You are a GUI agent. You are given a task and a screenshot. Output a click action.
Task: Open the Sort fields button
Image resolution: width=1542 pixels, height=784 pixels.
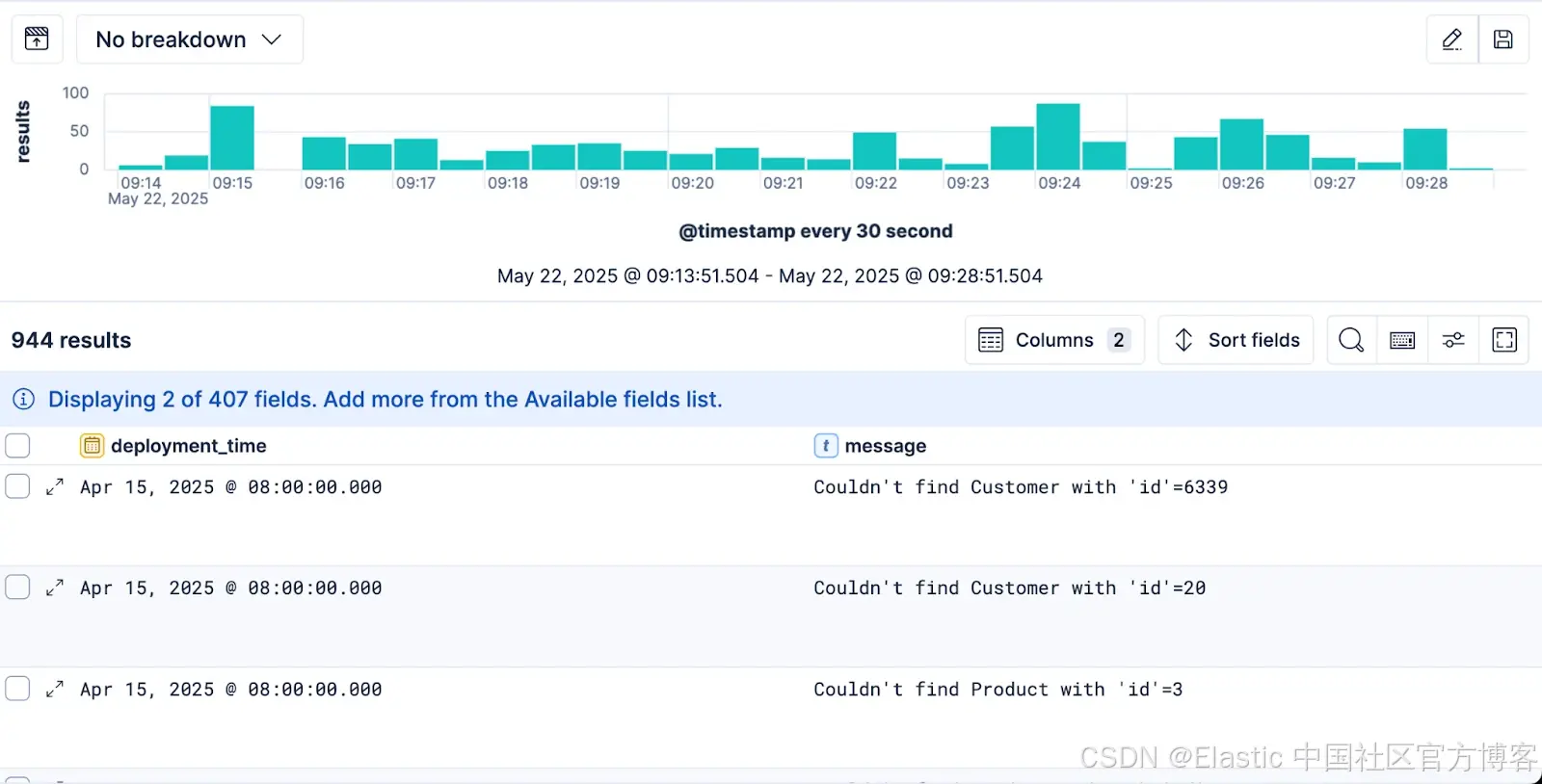(x=1236, y=340)
